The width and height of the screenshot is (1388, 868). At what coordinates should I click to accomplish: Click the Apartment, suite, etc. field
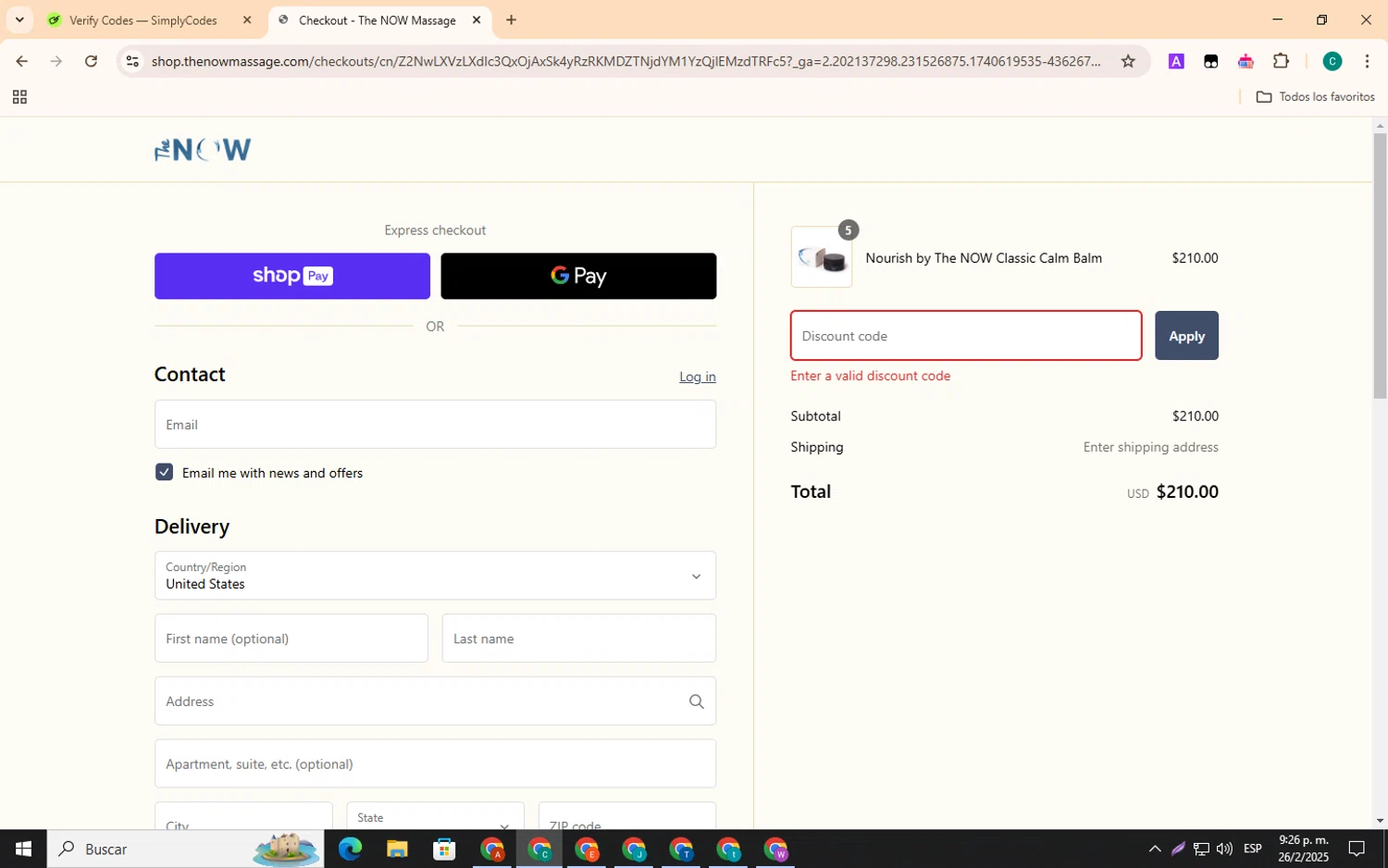click(435, 763)
